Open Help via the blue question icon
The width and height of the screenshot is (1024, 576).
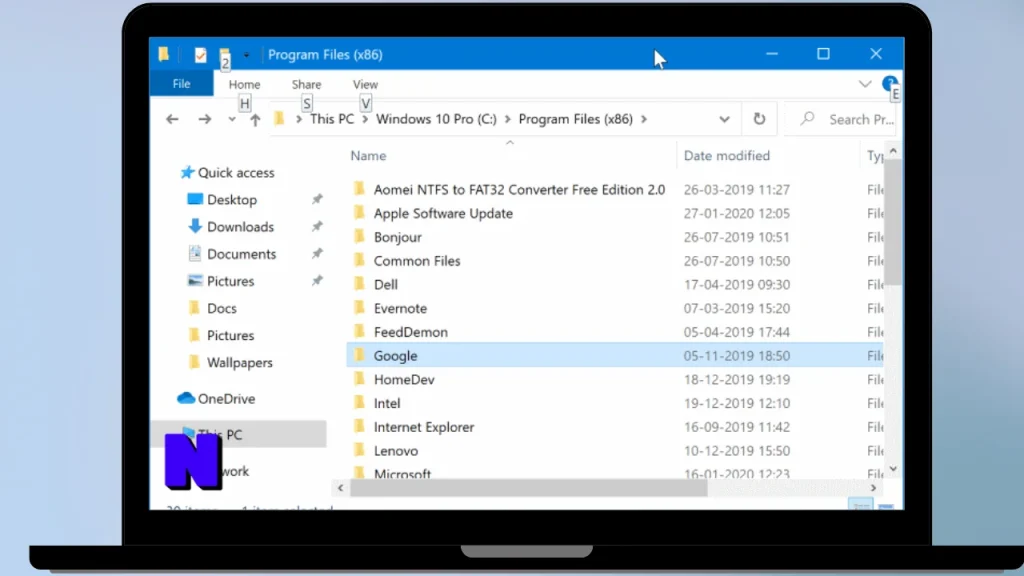coord(889,83)
